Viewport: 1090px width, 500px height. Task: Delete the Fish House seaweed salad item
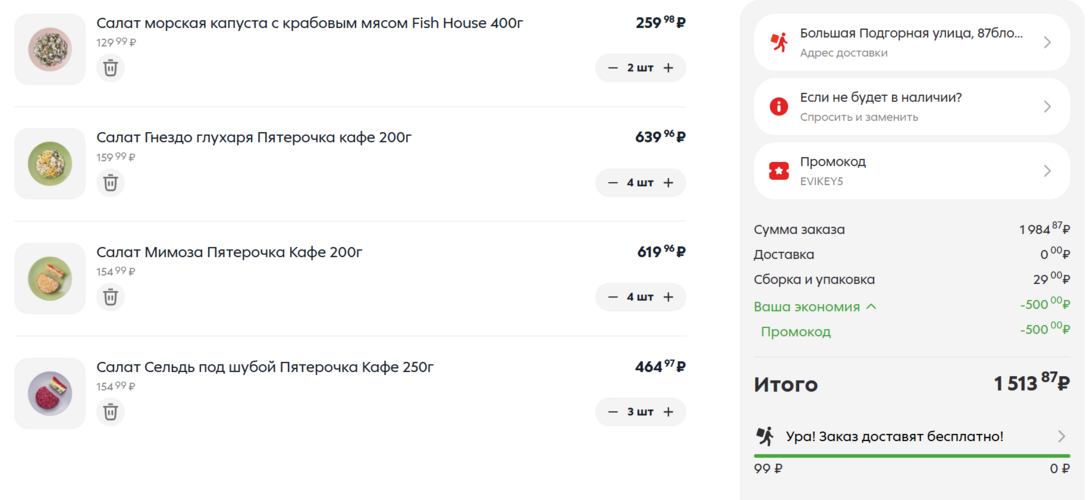pos(110,68)
